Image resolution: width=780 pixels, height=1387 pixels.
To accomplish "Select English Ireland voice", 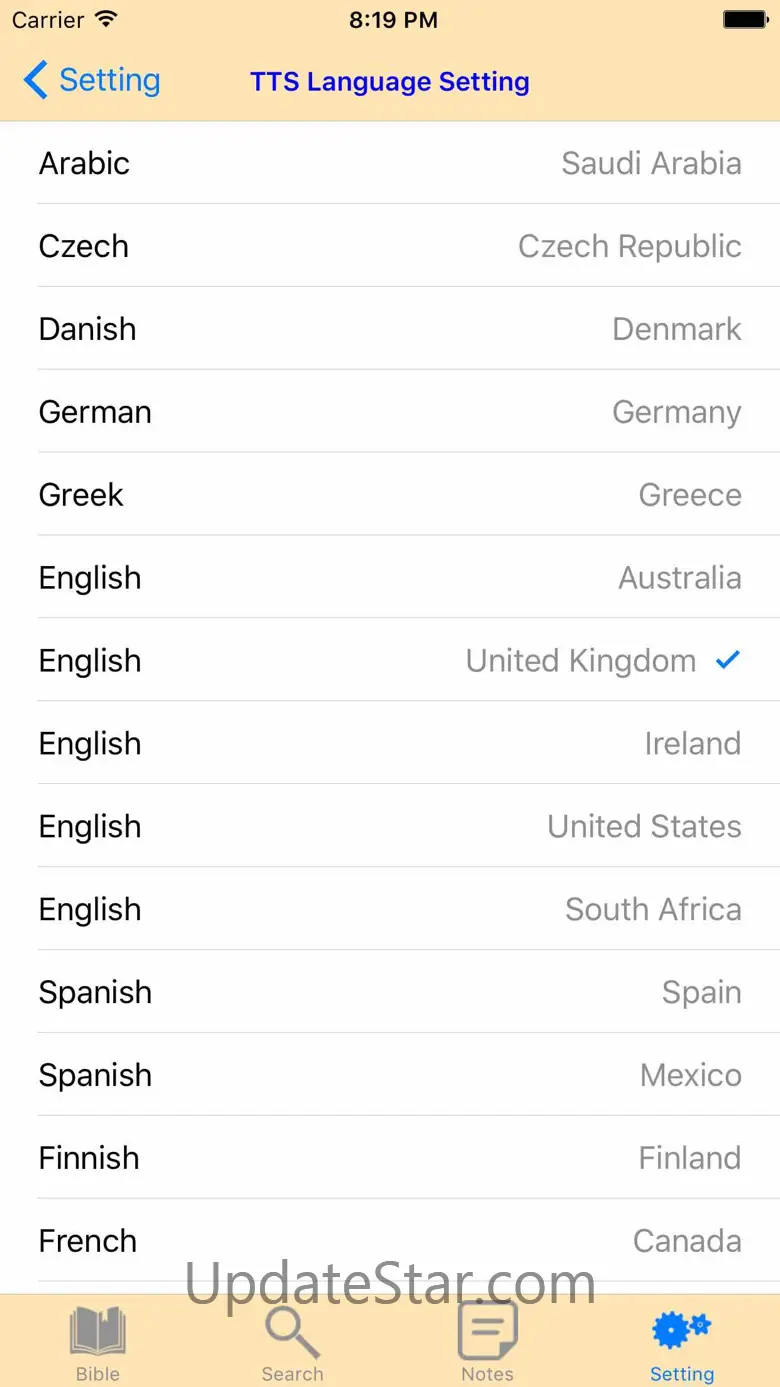I will click(x=390, y=743).
